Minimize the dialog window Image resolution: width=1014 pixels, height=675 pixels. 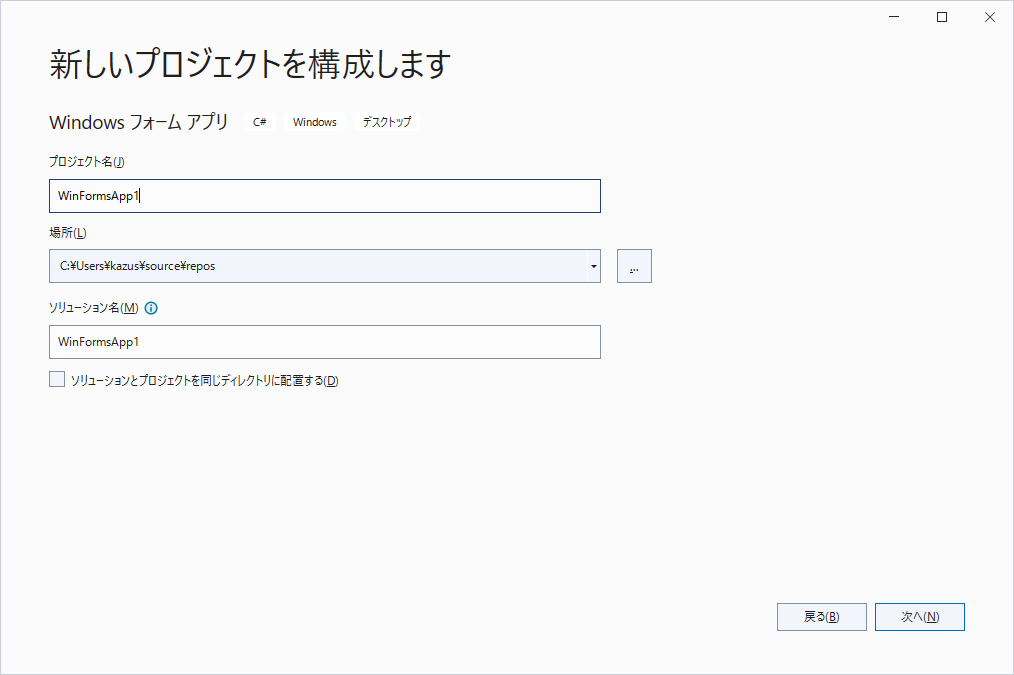(894, 17)
